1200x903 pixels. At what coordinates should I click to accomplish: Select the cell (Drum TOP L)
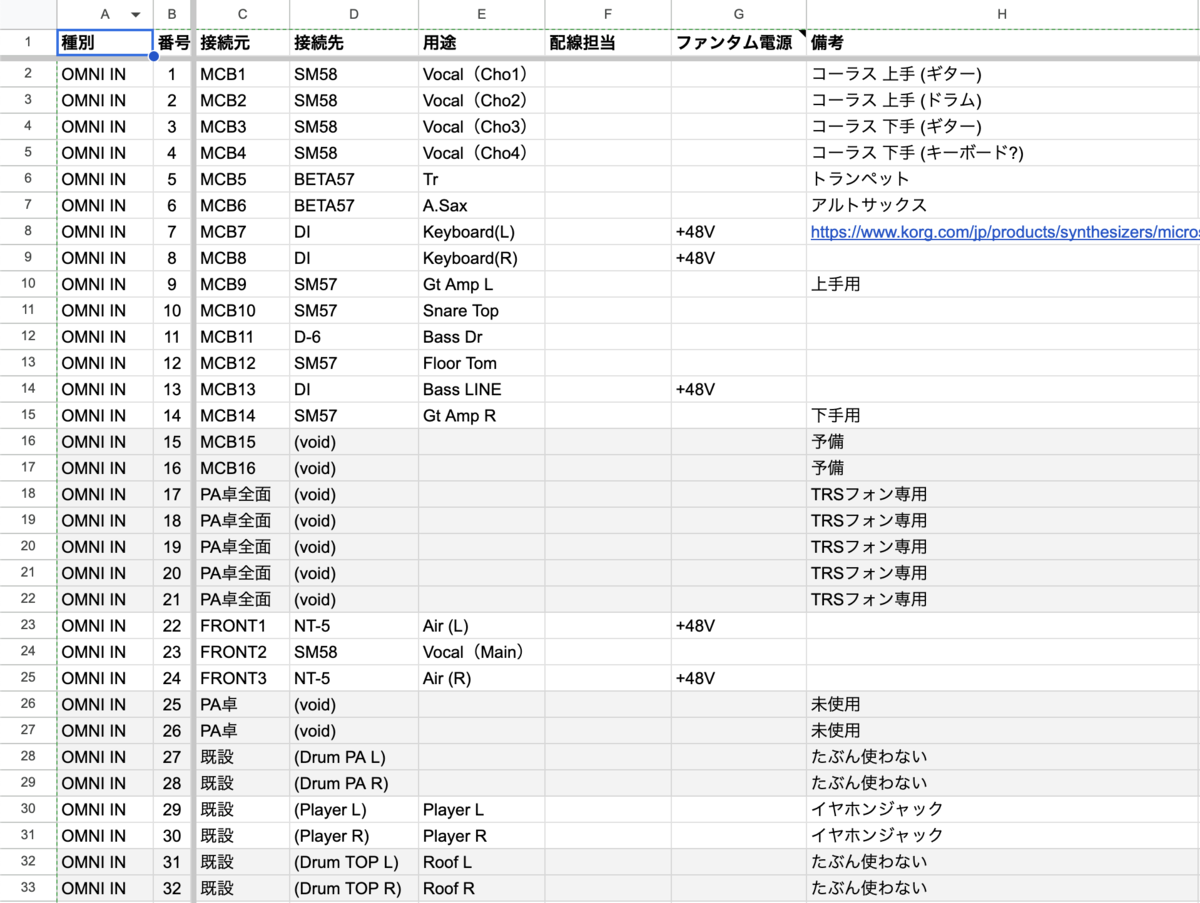click(x=354, y=862)
